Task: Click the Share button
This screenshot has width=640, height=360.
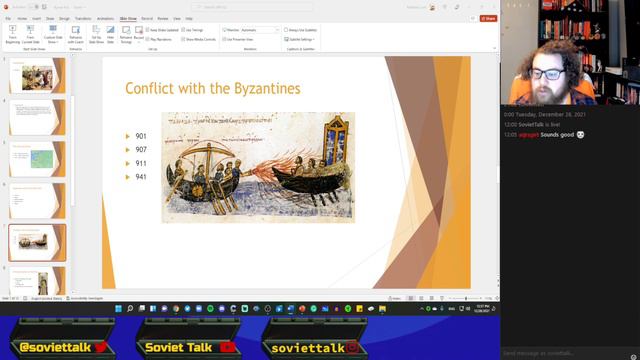Action: point(489,18)
